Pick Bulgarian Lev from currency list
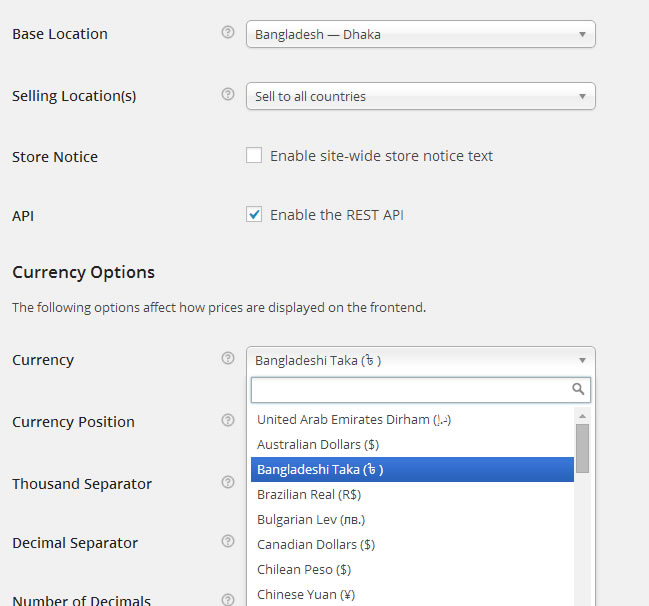The image size is (649, 606). (412, 519)
